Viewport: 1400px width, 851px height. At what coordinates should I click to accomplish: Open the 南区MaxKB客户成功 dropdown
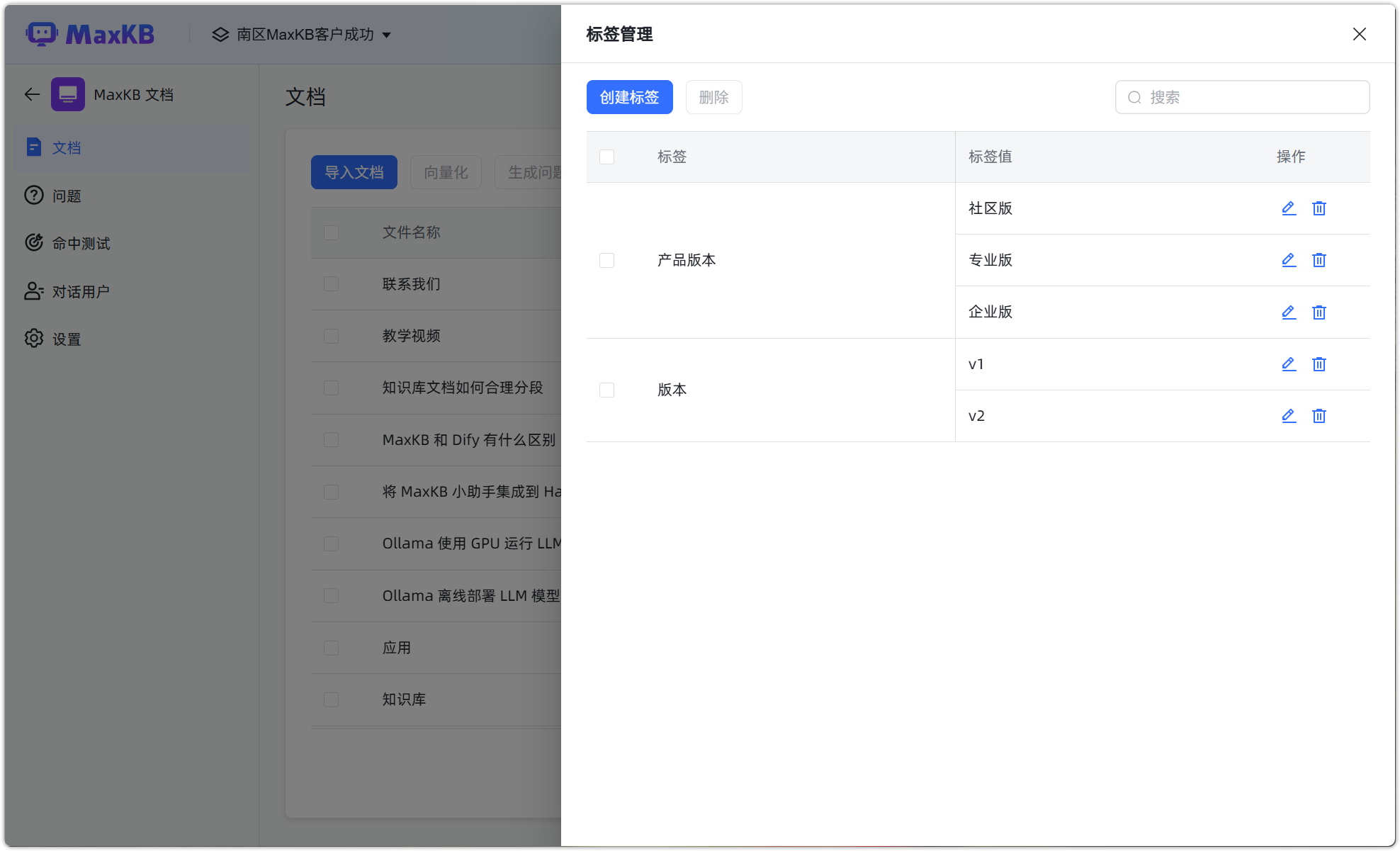coord(303,34)
